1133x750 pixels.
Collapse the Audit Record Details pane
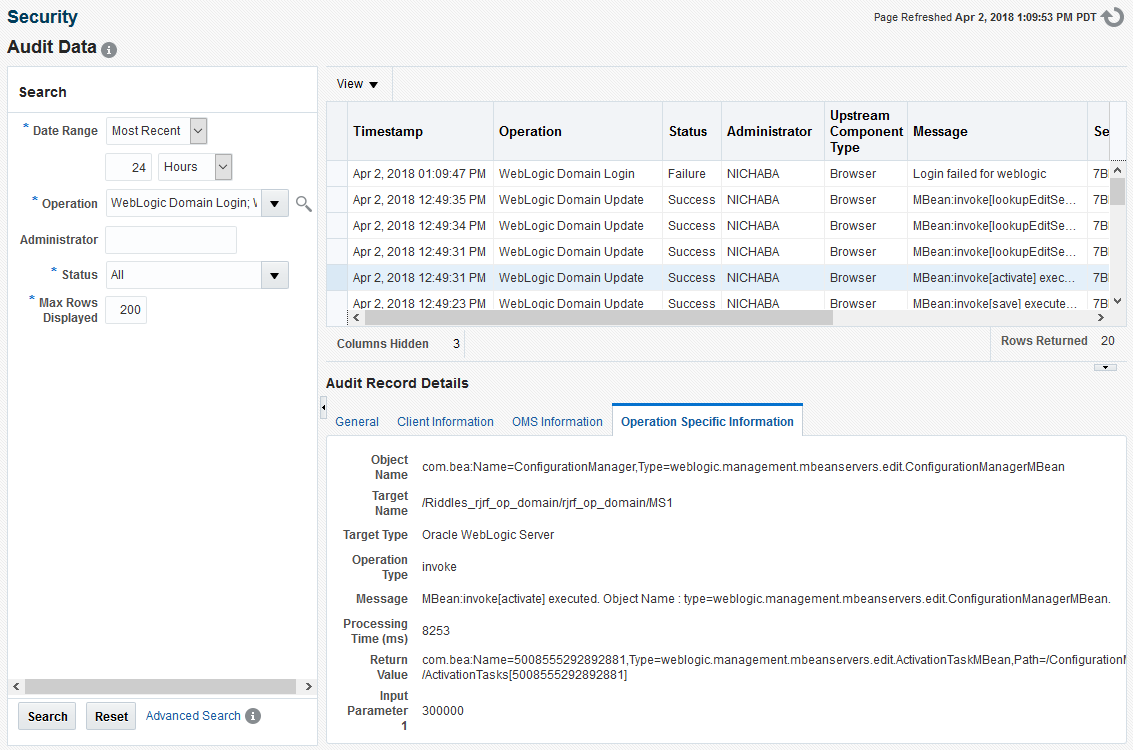point(1105,368)
